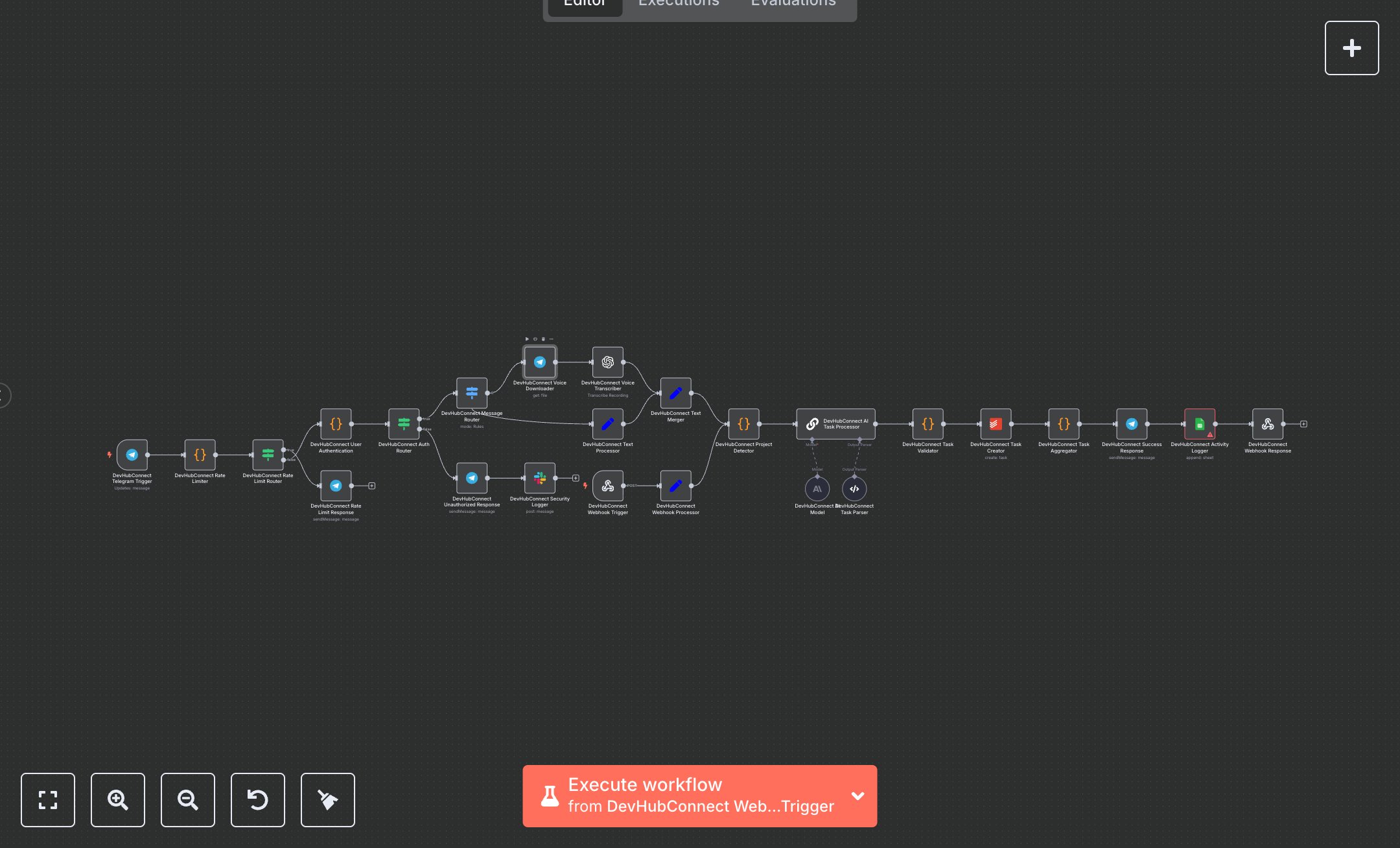Run Voice Downloader with its play icon
The width and height of the screenshot is (1400, 848).
coord(527,339)
